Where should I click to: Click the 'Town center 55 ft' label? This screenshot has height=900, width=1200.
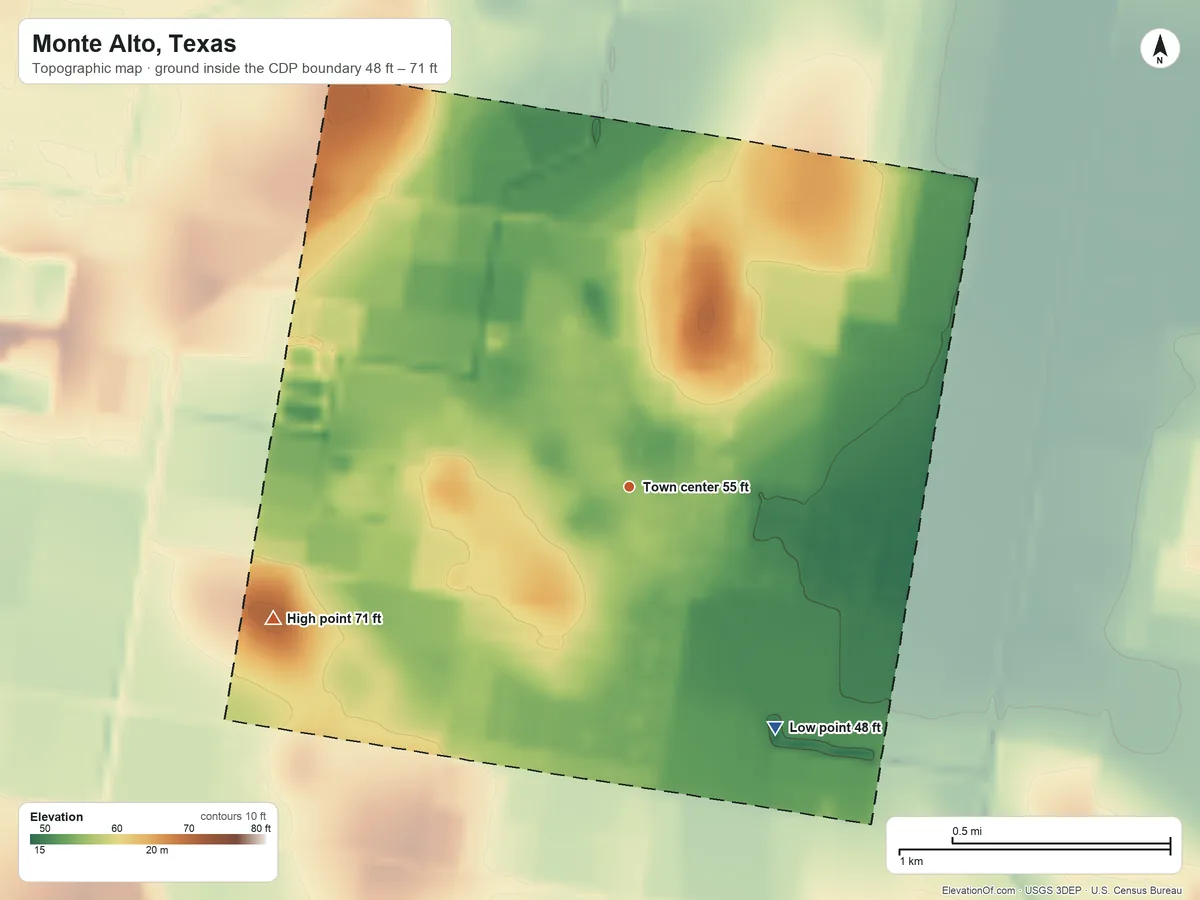tap(696, 487)
